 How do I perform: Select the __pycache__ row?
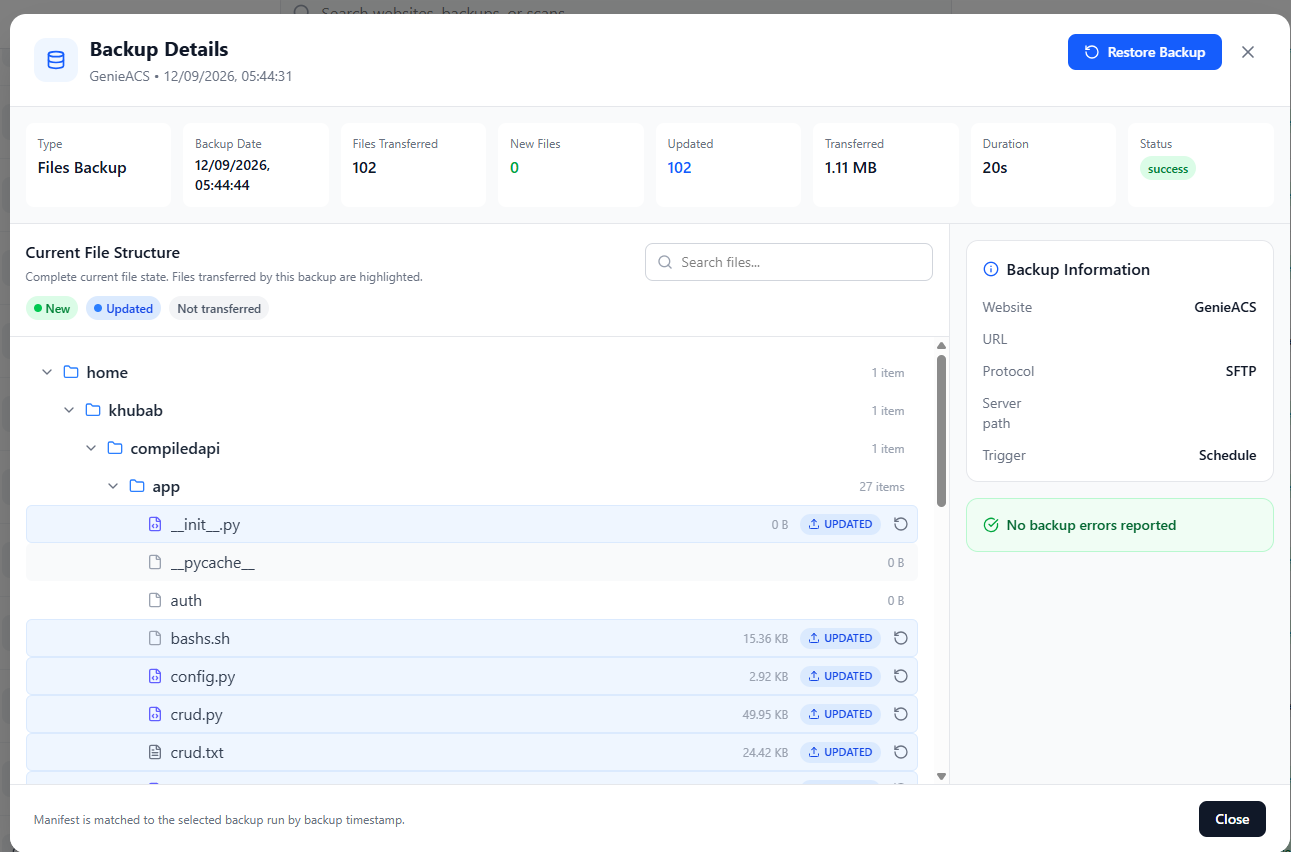coord(472,562)
